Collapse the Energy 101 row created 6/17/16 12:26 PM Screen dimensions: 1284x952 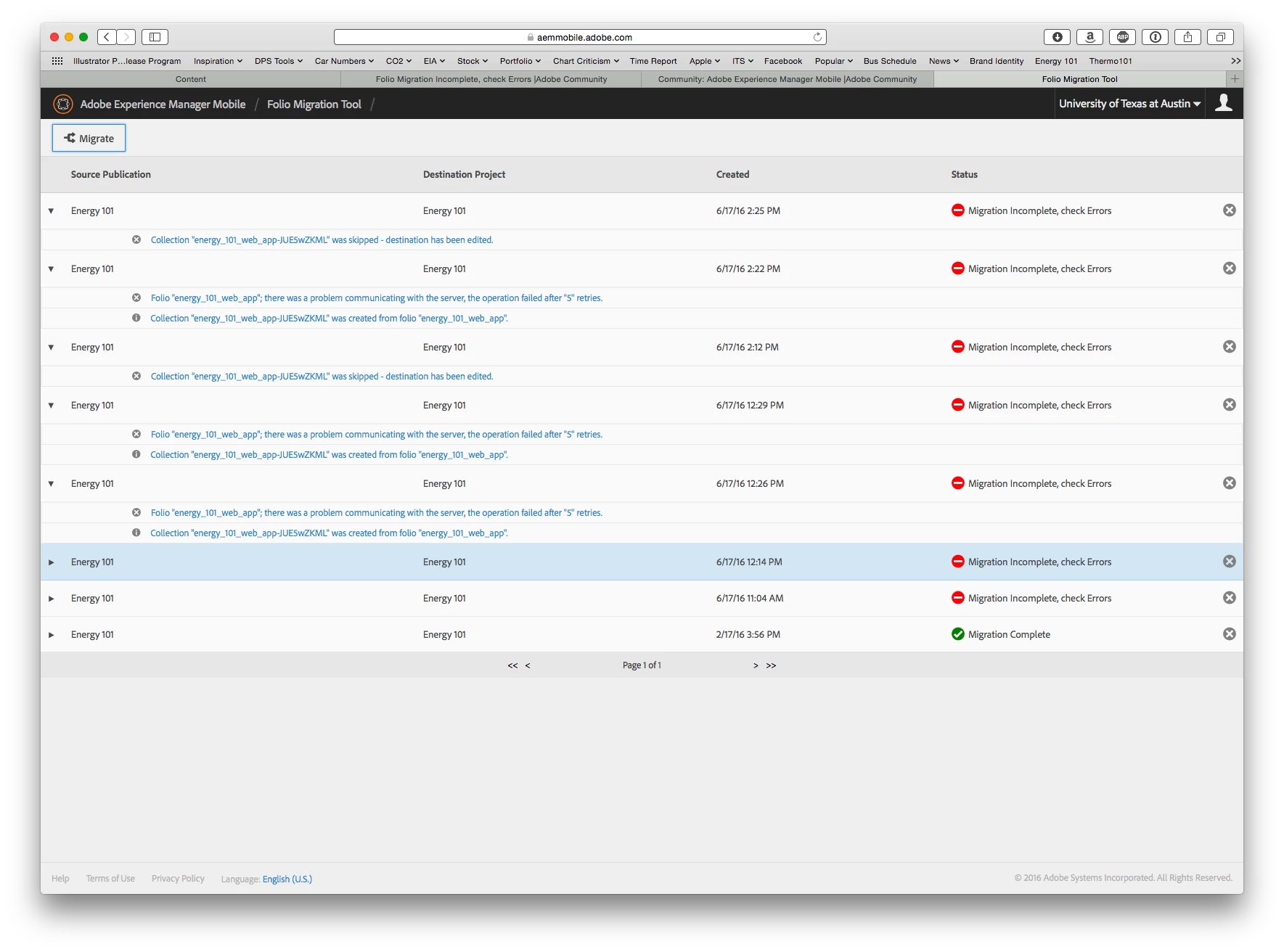click(51, 484)
